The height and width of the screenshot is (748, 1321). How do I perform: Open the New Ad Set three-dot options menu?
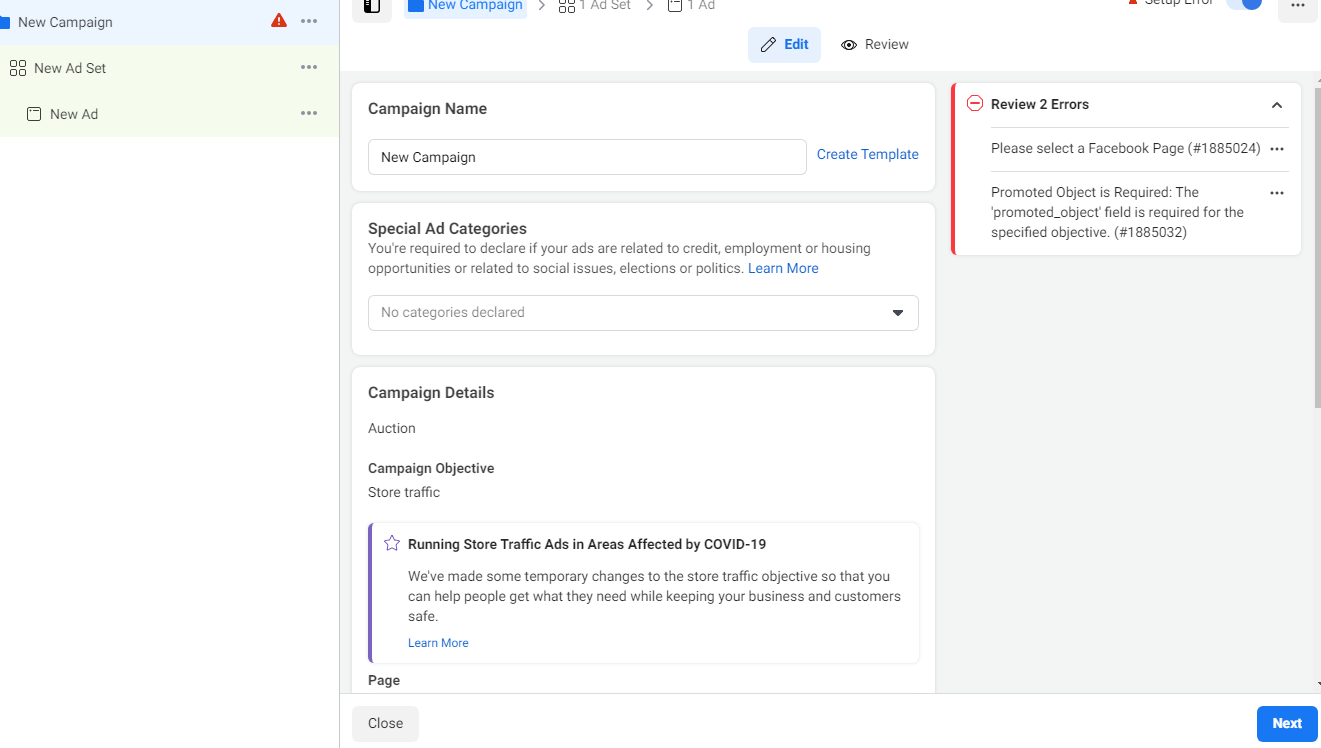[x=309, y=67]
